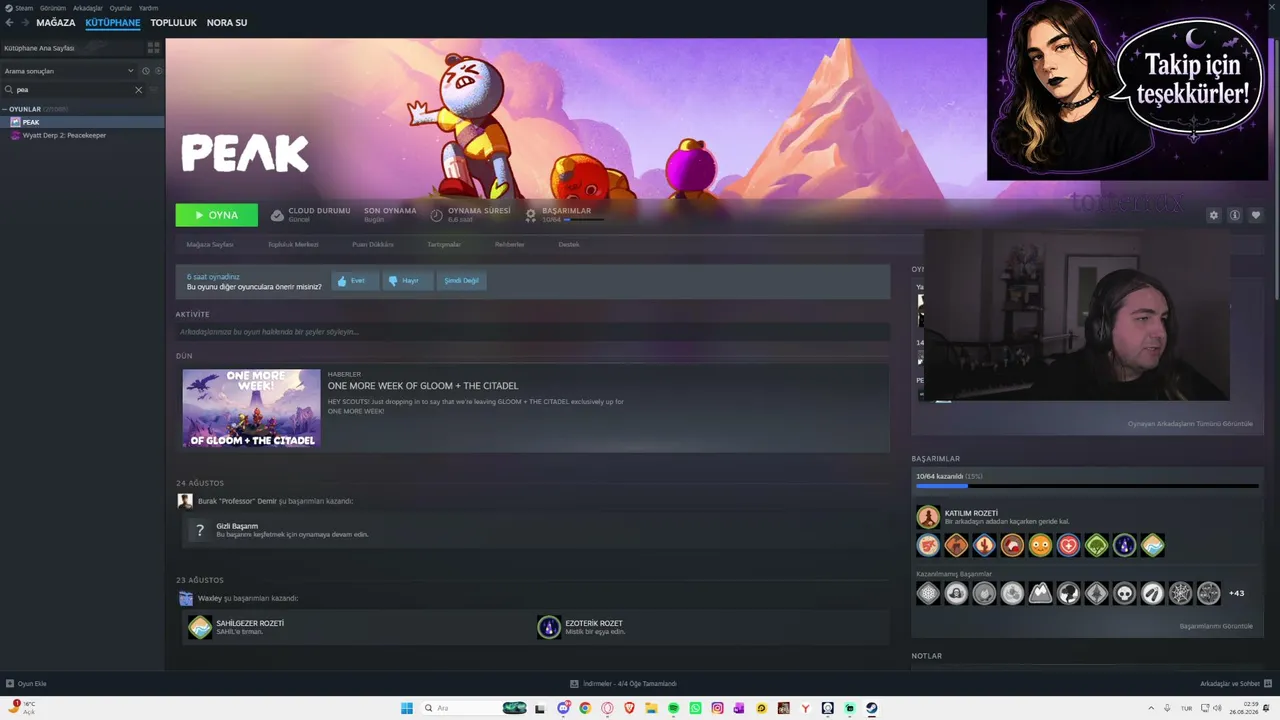1280x720 pixels.
Task: Open the İndirmeler downloads status
Action: (x=623, y=684)
